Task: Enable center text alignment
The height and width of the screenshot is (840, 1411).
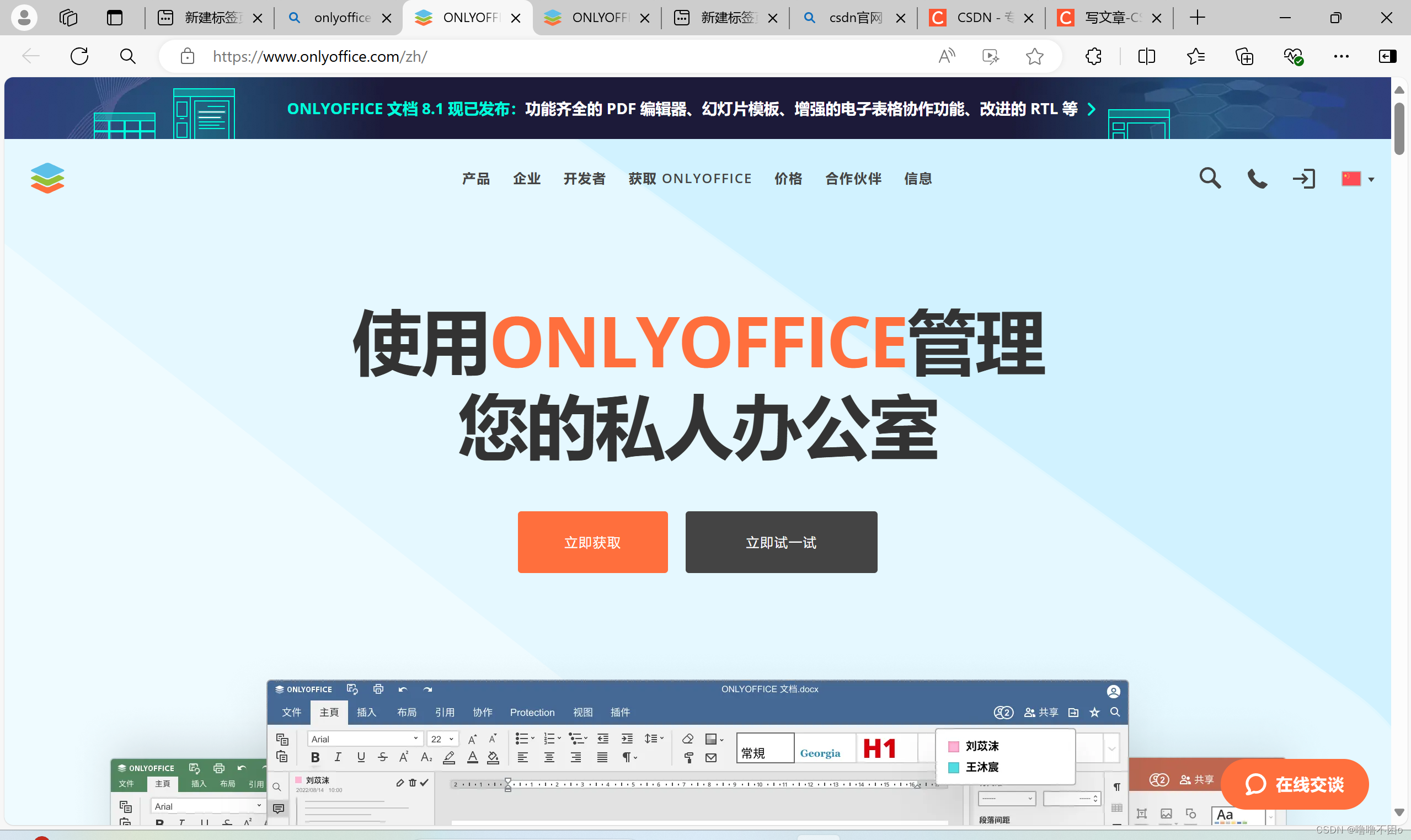Action: pyautogui.click(x=549, y=757)
